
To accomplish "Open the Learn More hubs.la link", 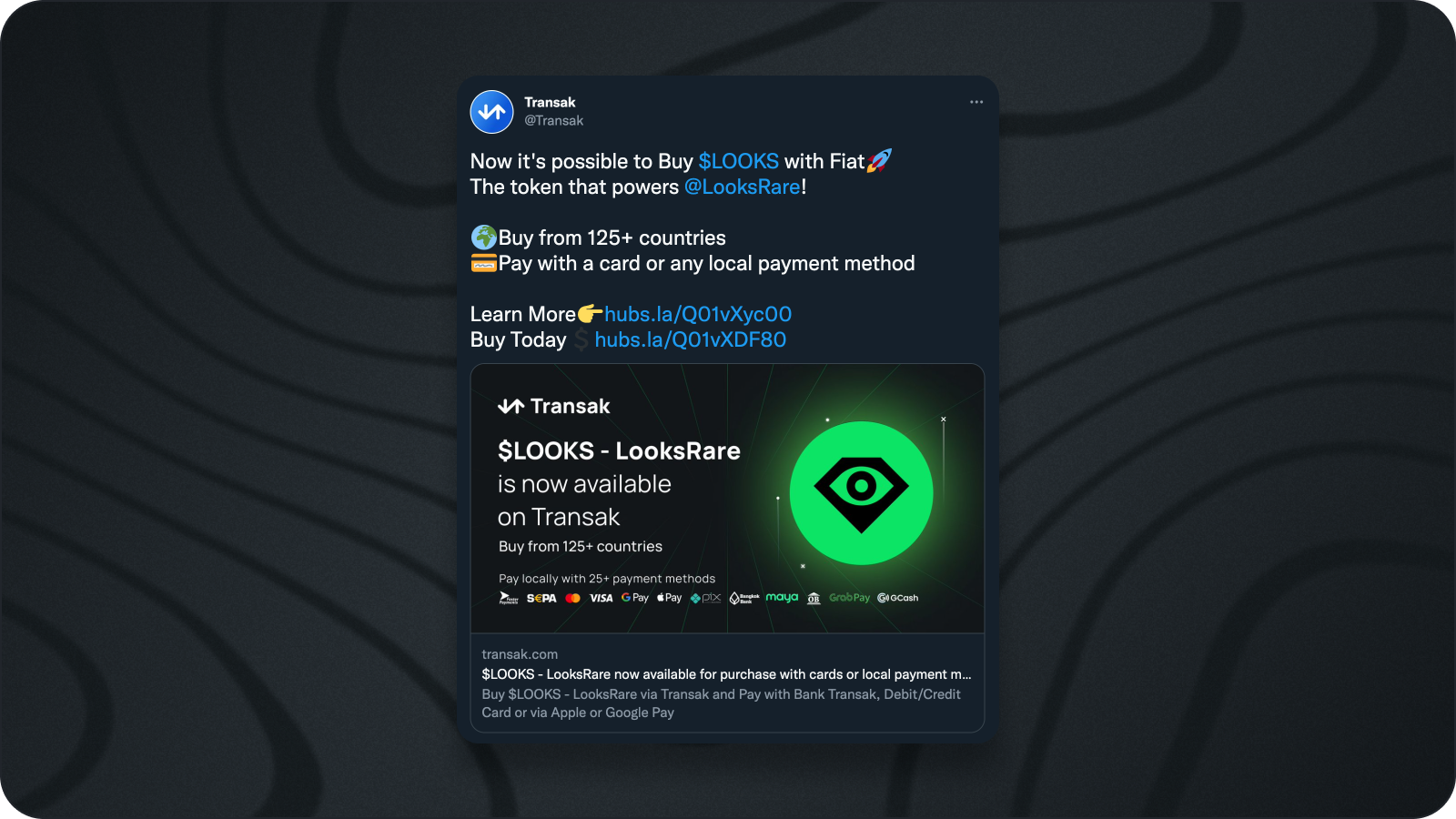I will pos(698,314).
